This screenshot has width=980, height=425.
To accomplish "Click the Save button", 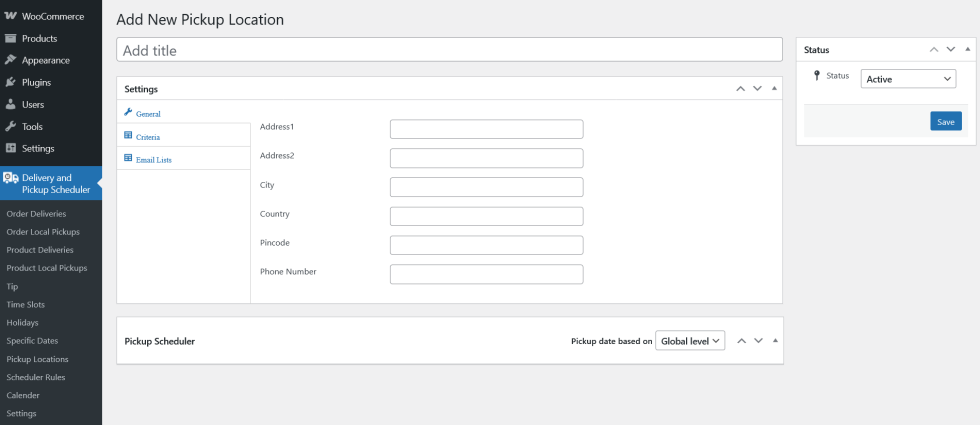I will 946,121.
